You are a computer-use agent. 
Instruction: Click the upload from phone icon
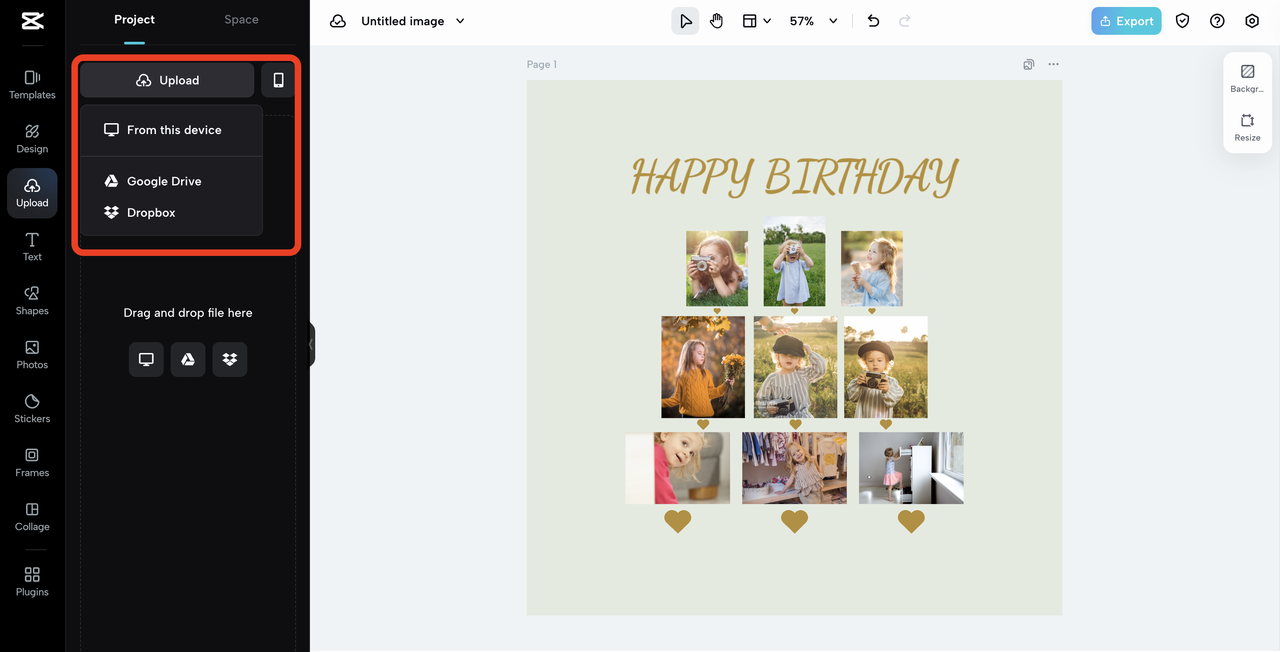278,80
